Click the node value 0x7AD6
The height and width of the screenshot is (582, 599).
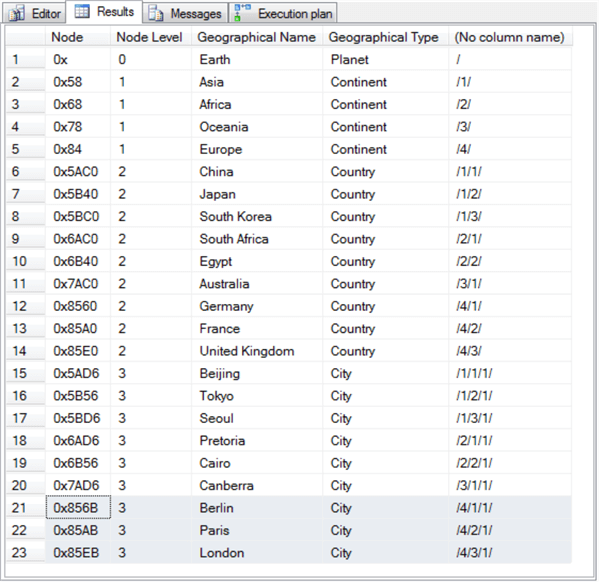[x=78, y=486]
